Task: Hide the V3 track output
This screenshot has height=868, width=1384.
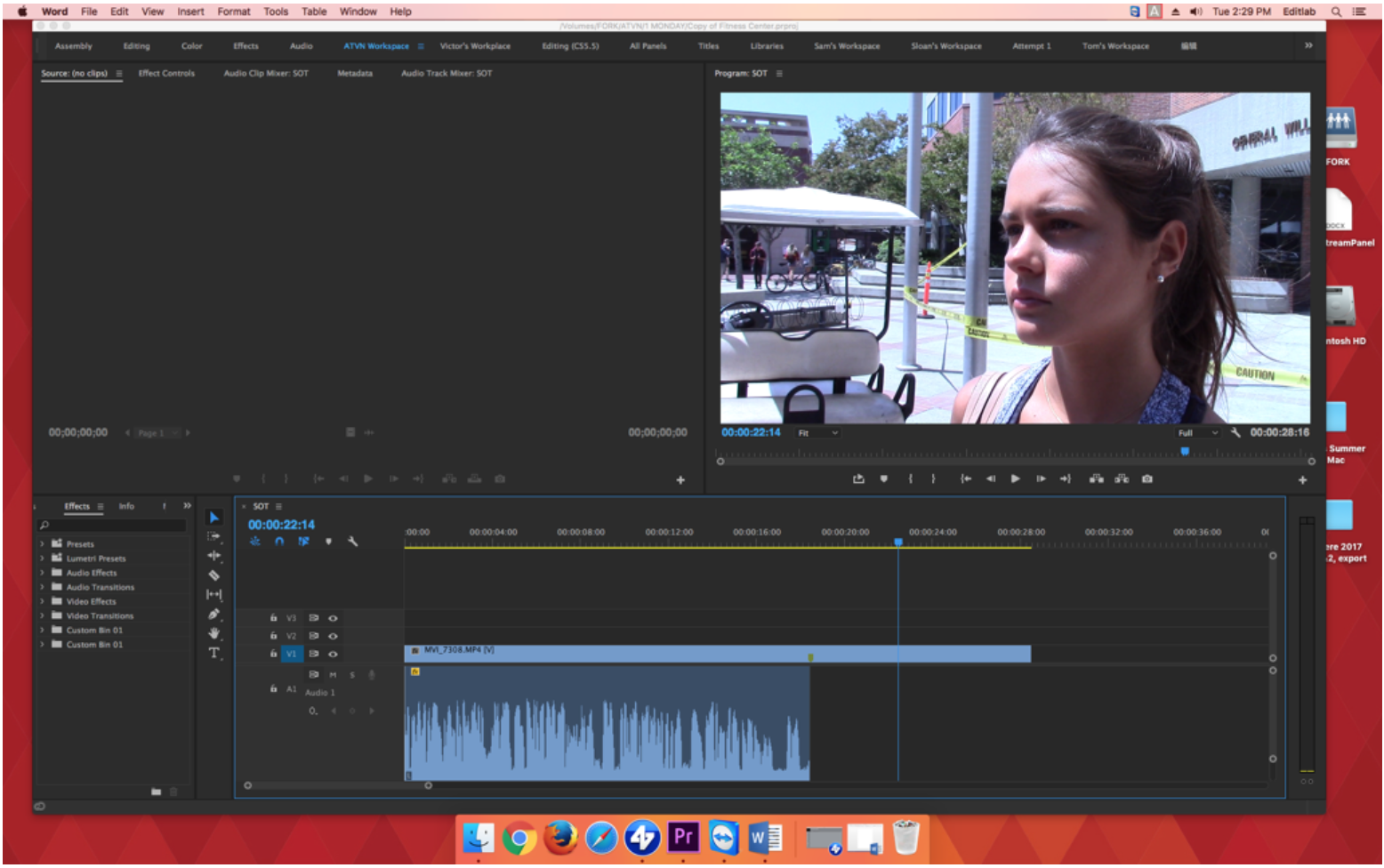Action: (x=333, y=618)
